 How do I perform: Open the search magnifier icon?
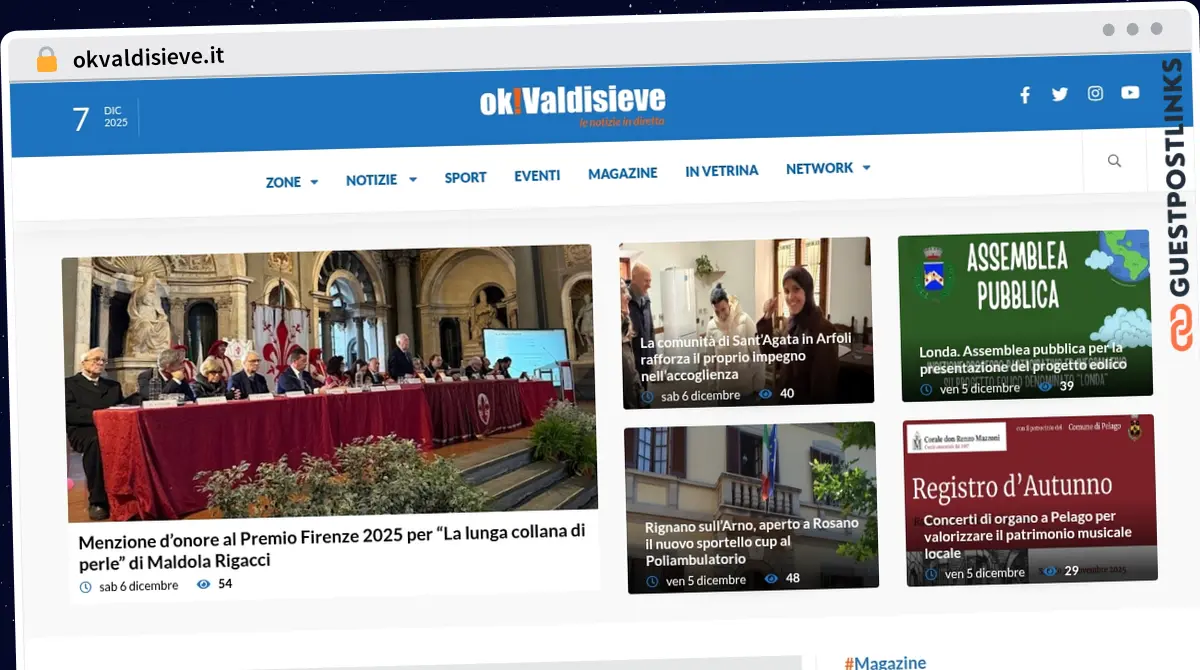coord(1114,160)
